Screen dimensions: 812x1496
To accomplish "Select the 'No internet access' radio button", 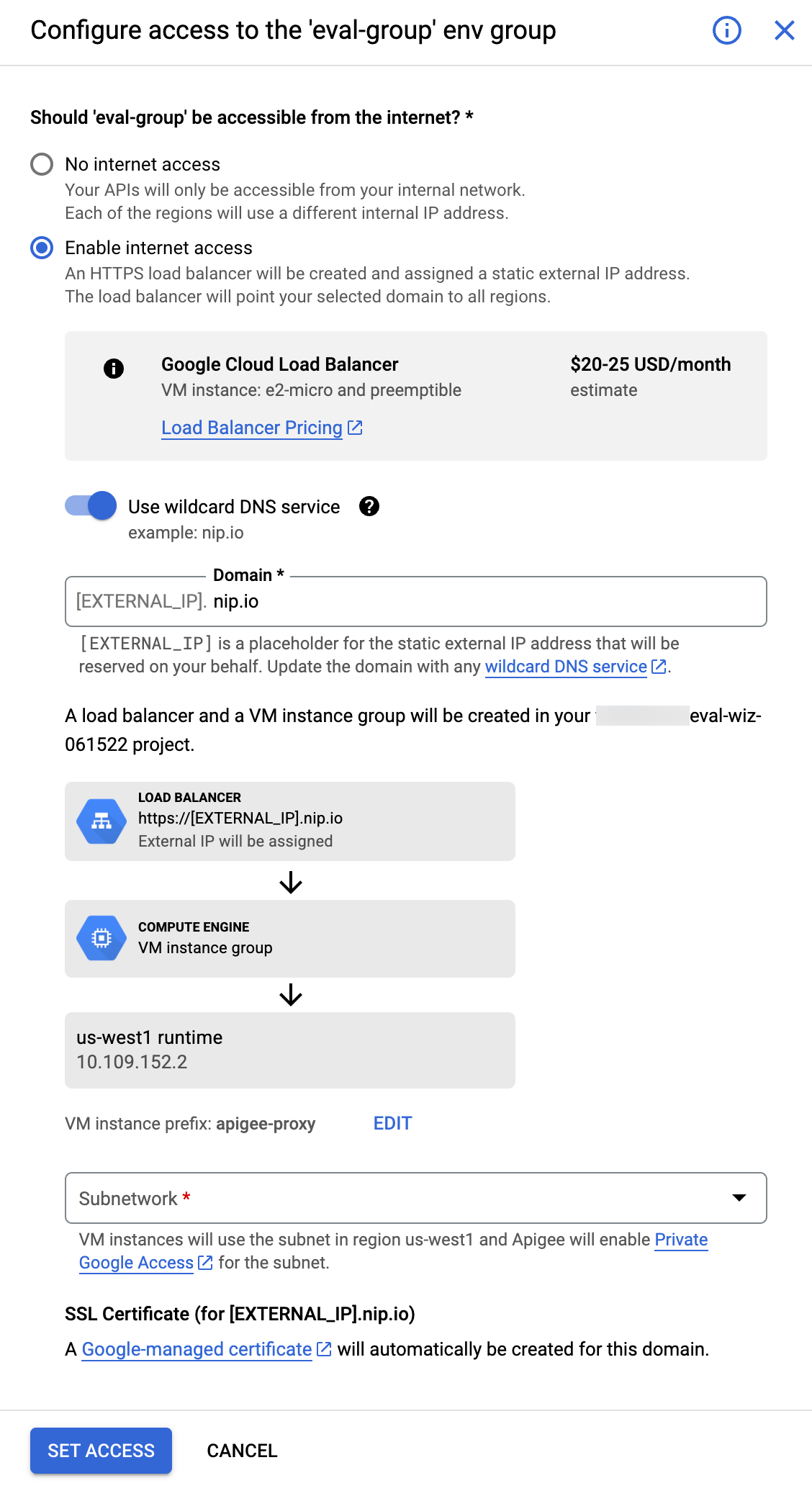I will (42, 164).
